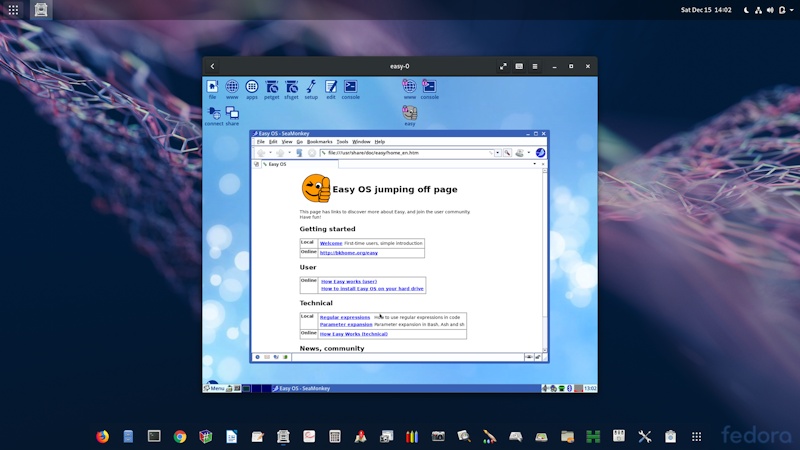The height and width of the screenshot is (450, 800).
Task: Toggle fullscreen in easy-0 title bar
Action: pyautogui.click(x=503, y=66)
